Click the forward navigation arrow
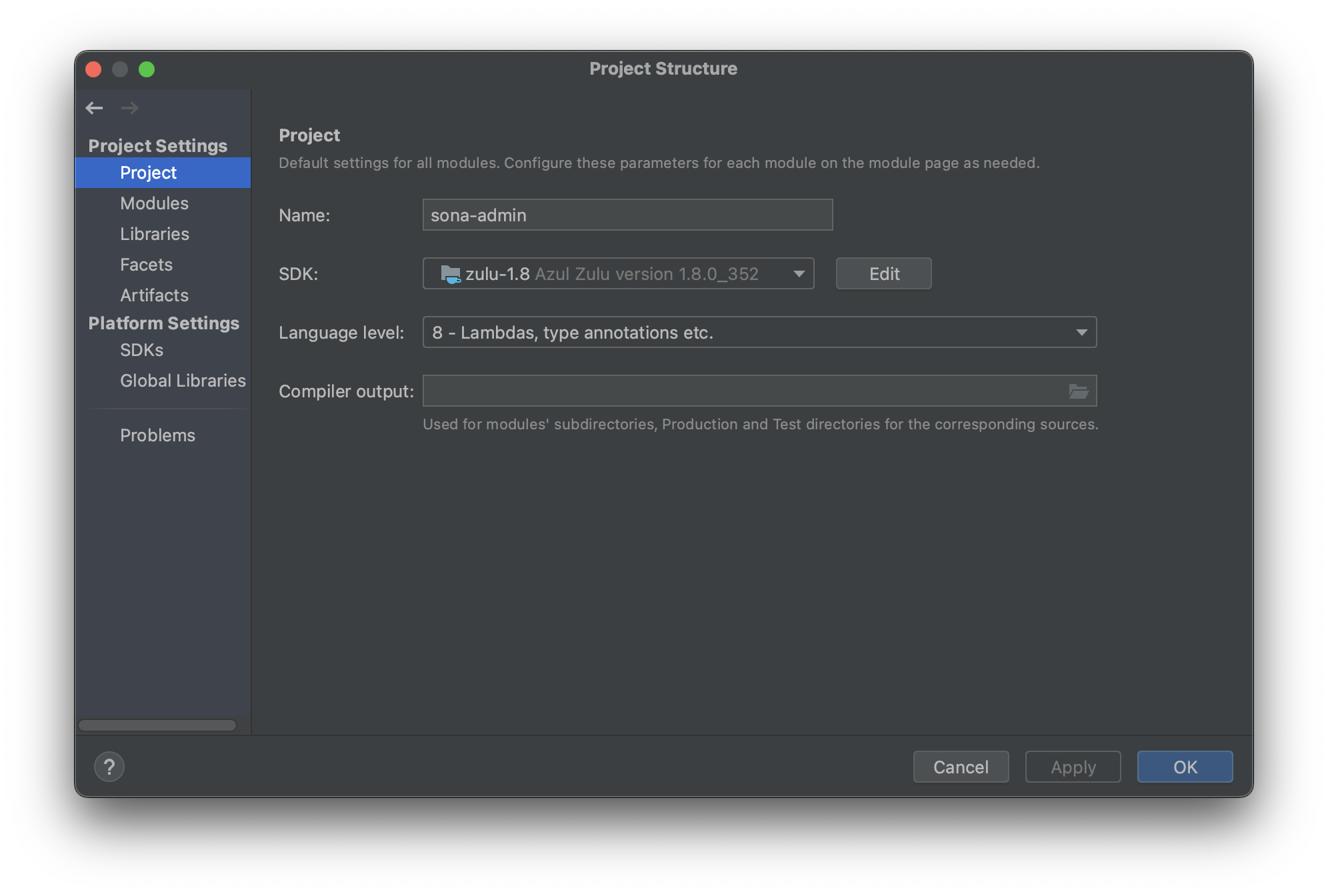Screen dimensions: 1328x896 (130, 108)
